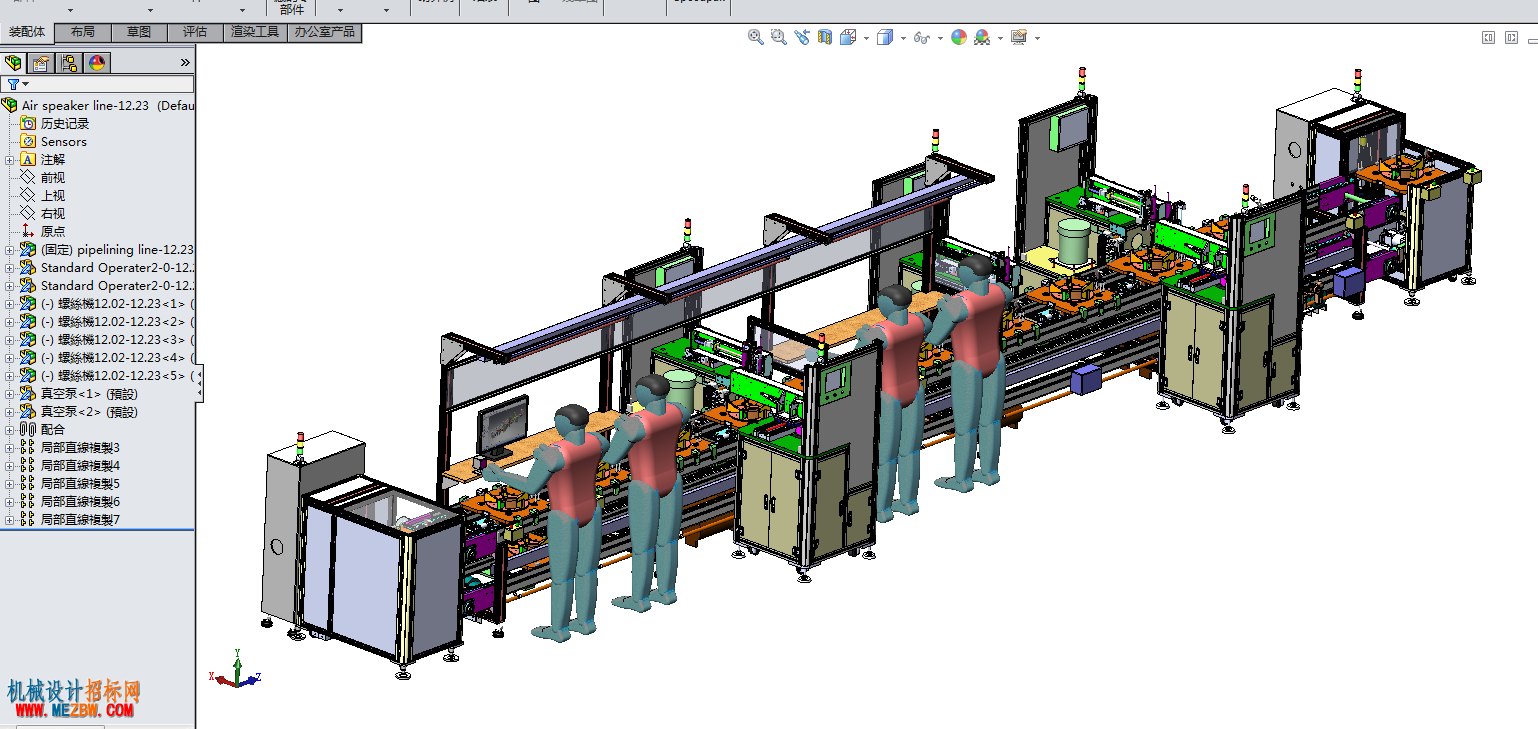Image resolution: width=1538 pixels, height=729 pixels.
Task: Expand the (固定) pipelining line-12.23 component
Action: tap(10, 250)
